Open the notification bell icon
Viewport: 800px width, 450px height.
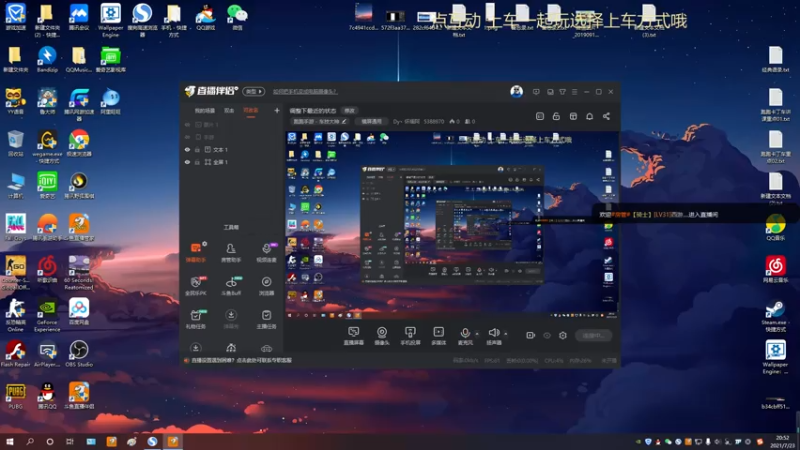pos(589,116)
